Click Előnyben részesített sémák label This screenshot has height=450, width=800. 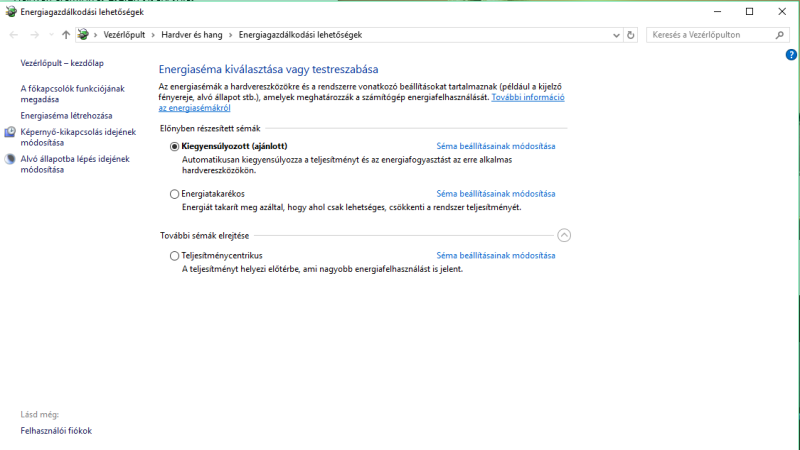210,129
